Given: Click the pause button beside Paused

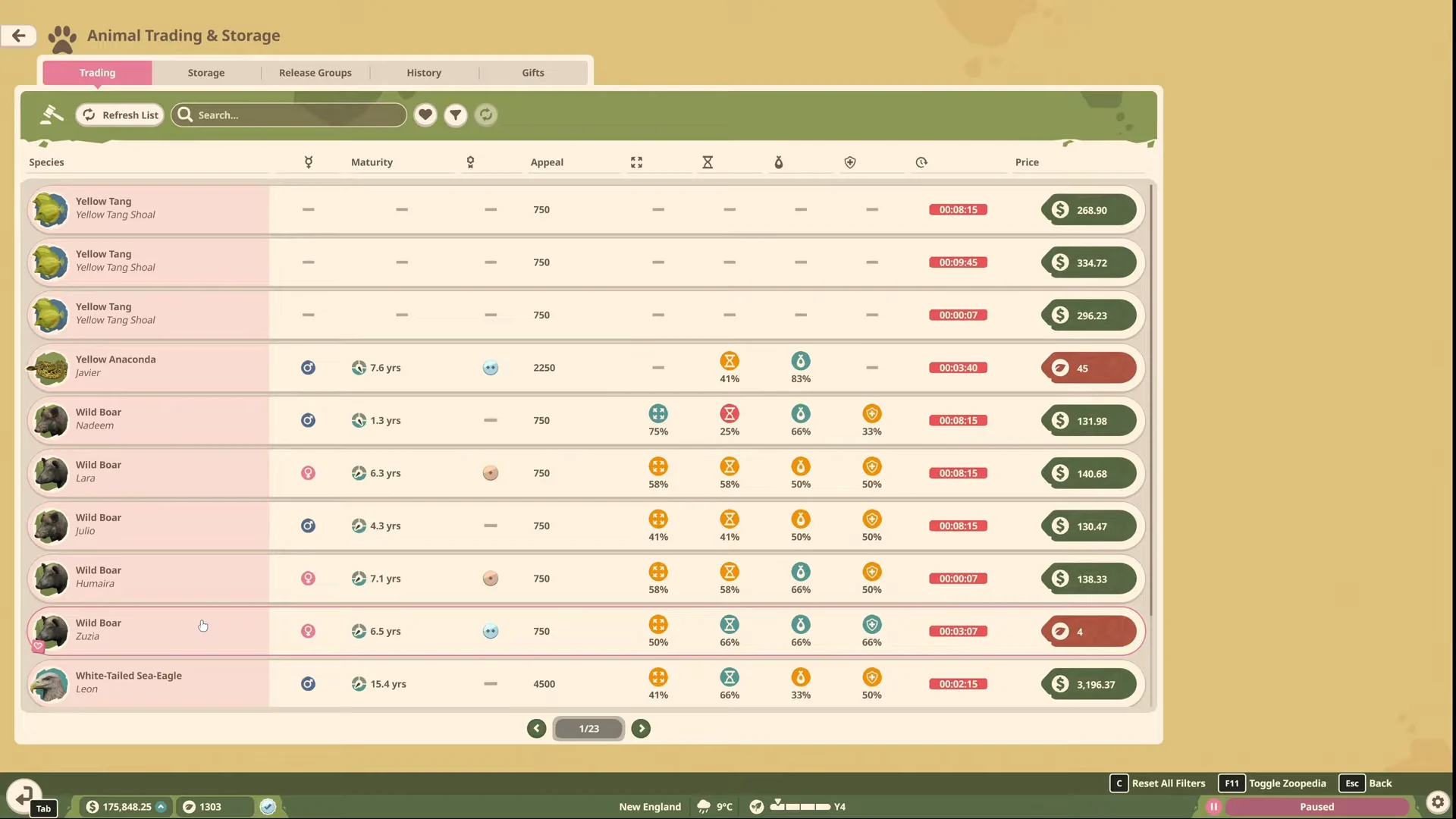Looking at the screenshot, I should pos(1214,807).
